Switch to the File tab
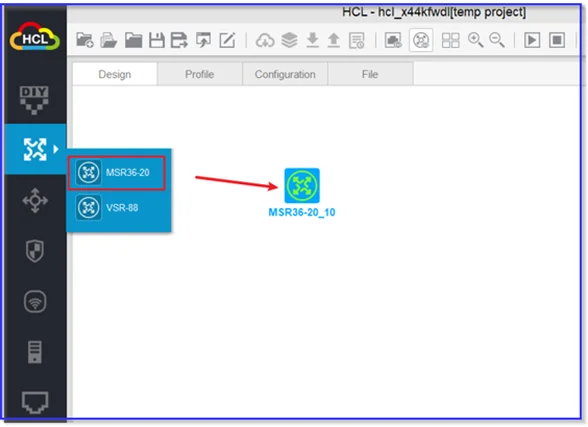Viewport: 588px width, 427px height. tap(370, 74)
